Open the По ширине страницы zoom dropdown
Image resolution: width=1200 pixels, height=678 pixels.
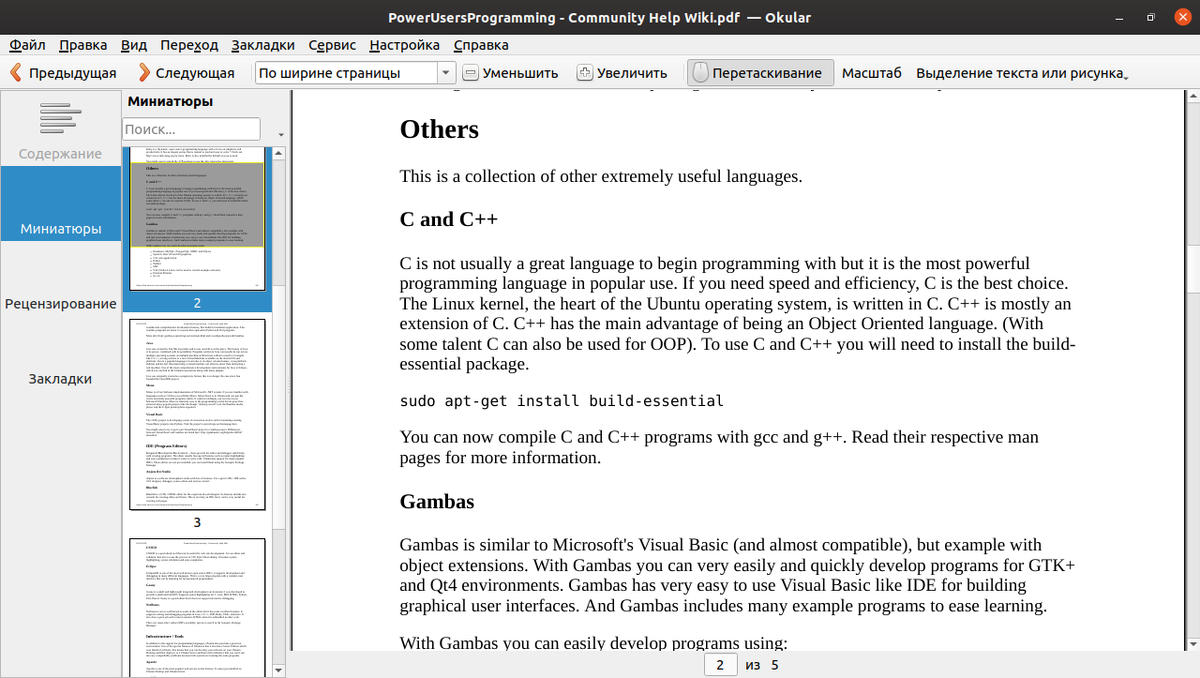tap(355, 73)
